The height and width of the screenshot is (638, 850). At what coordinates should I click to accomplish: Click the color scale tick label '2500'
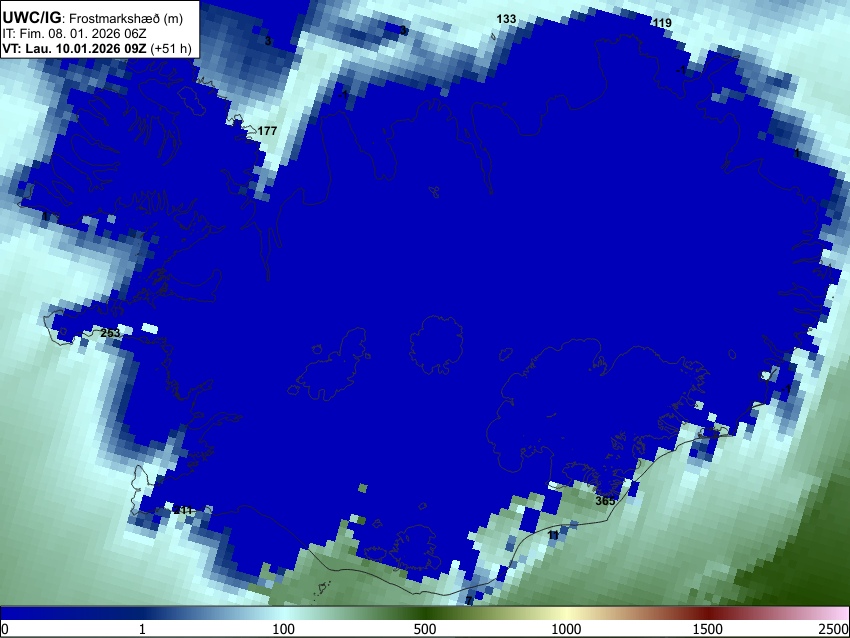click(835, 629)
